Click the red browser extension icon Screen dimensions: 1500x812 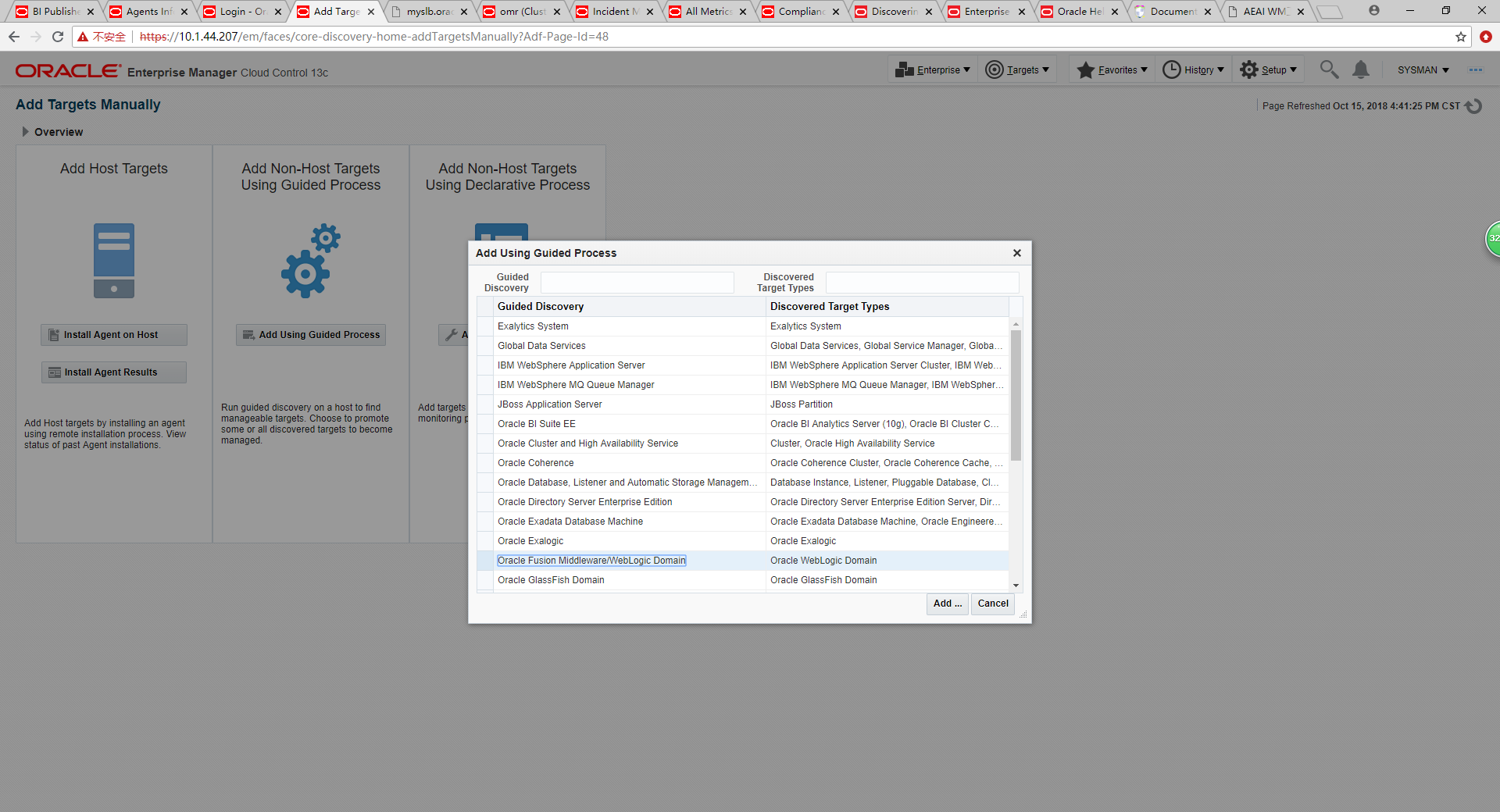coord(1486,37)
